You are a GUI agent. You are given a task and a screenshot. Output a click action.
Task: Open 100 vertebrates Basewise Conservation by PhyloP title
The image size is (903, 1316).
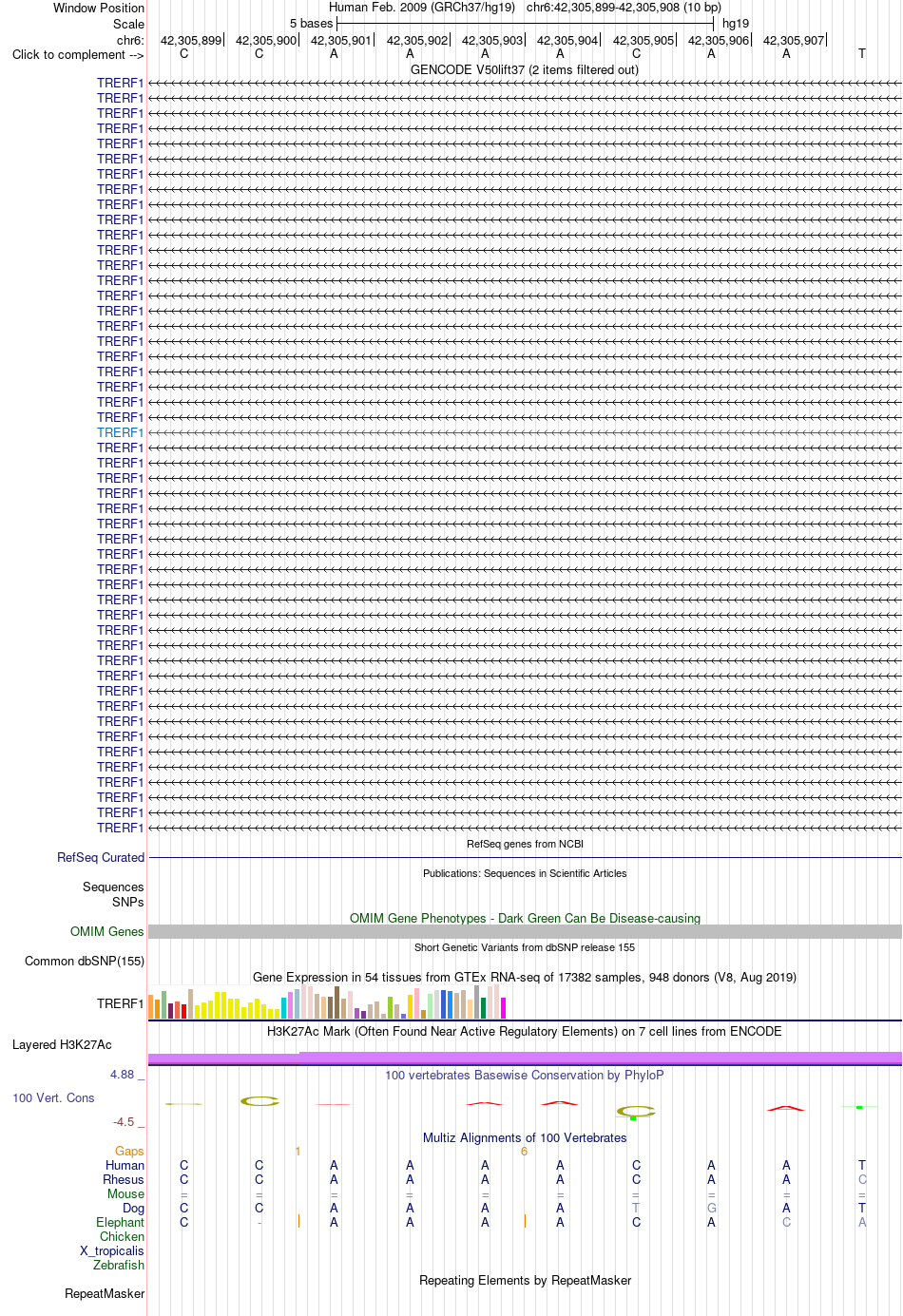coord(525,1075)
